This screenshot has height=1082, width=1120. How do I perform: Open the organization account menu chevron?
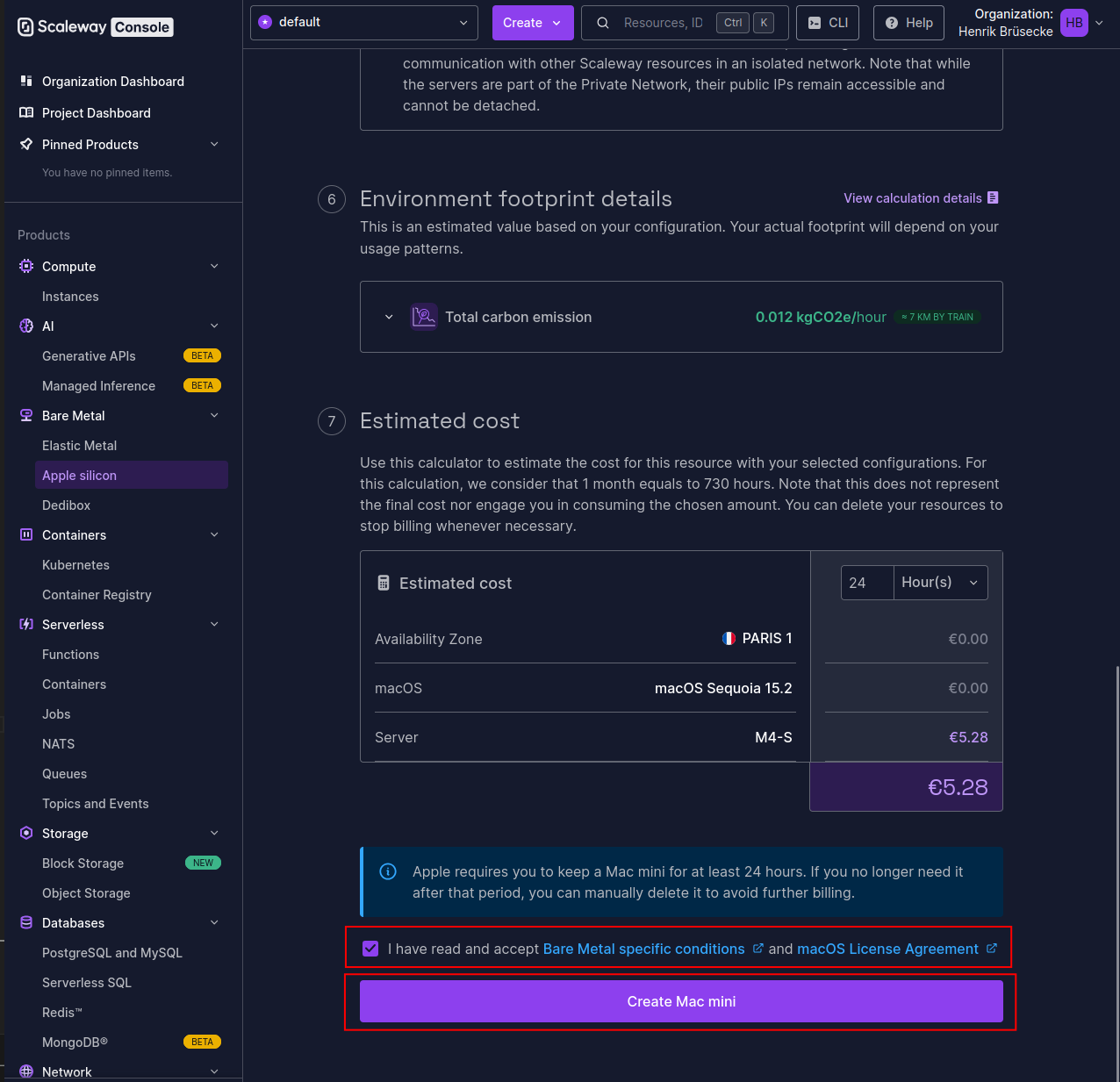(x=1099, y=23)
